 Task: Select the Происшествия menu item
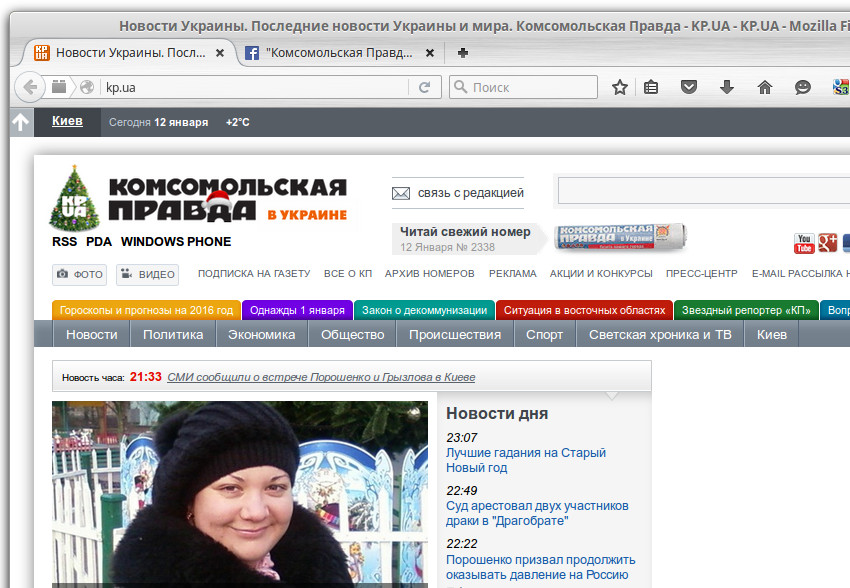click(454, 335)
